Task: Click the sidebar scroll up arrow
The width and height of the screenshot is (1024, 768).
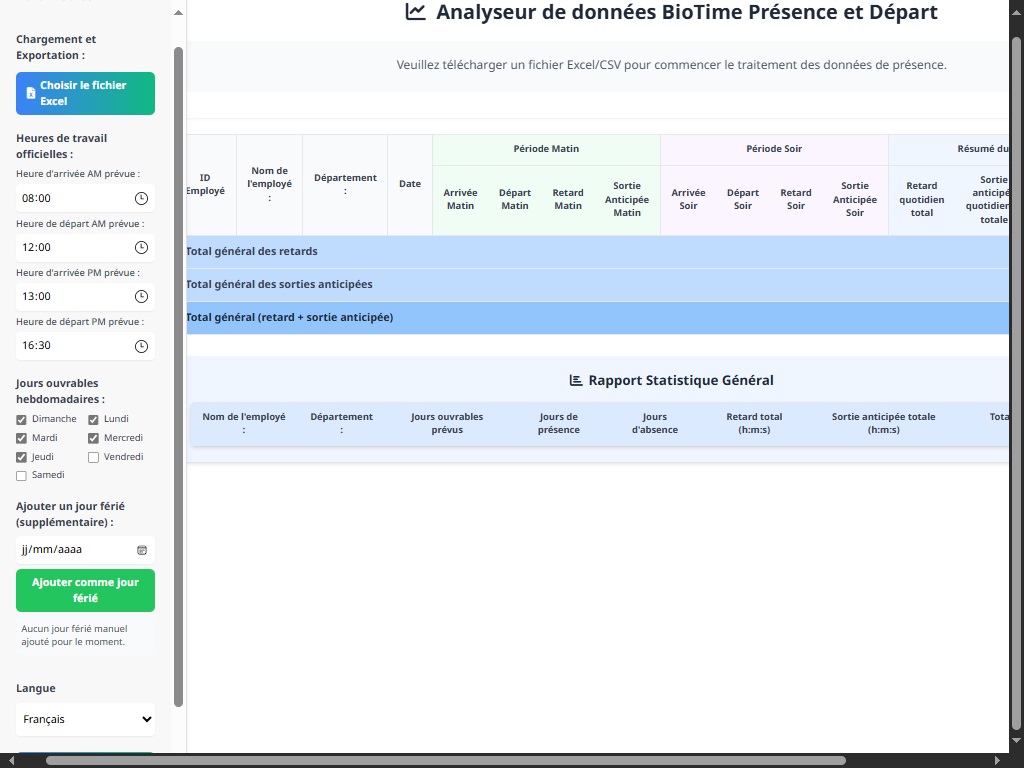Action: tap(178, 12)
